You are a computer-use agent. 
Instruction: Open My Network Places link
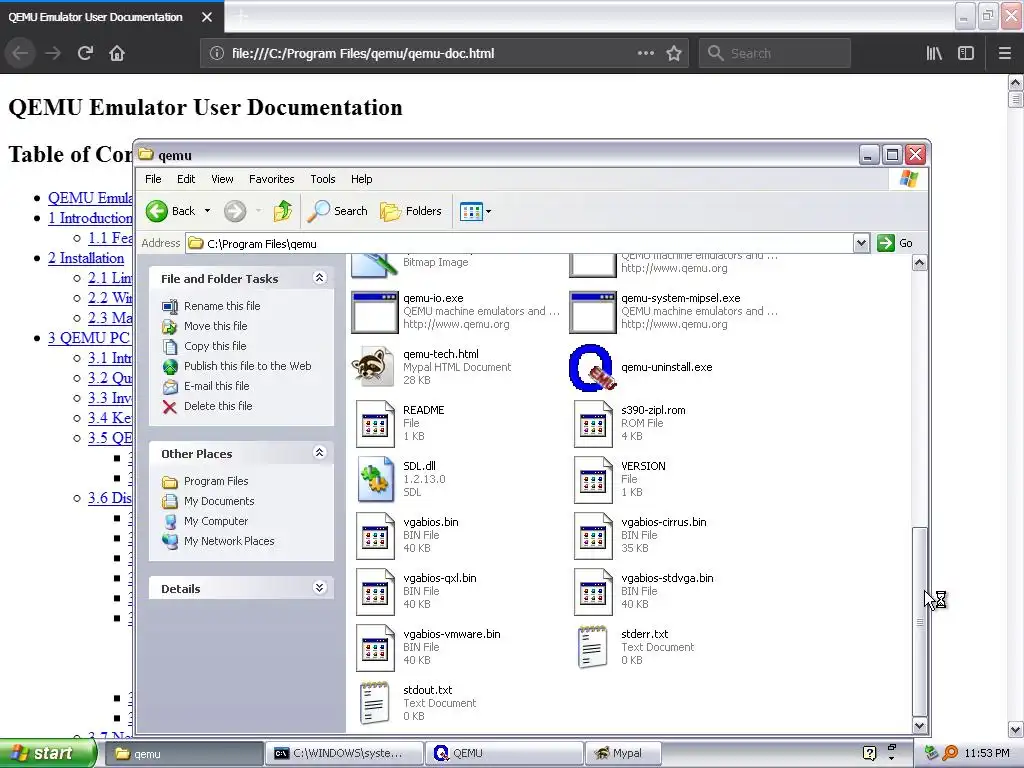click(x=229, y=541)
